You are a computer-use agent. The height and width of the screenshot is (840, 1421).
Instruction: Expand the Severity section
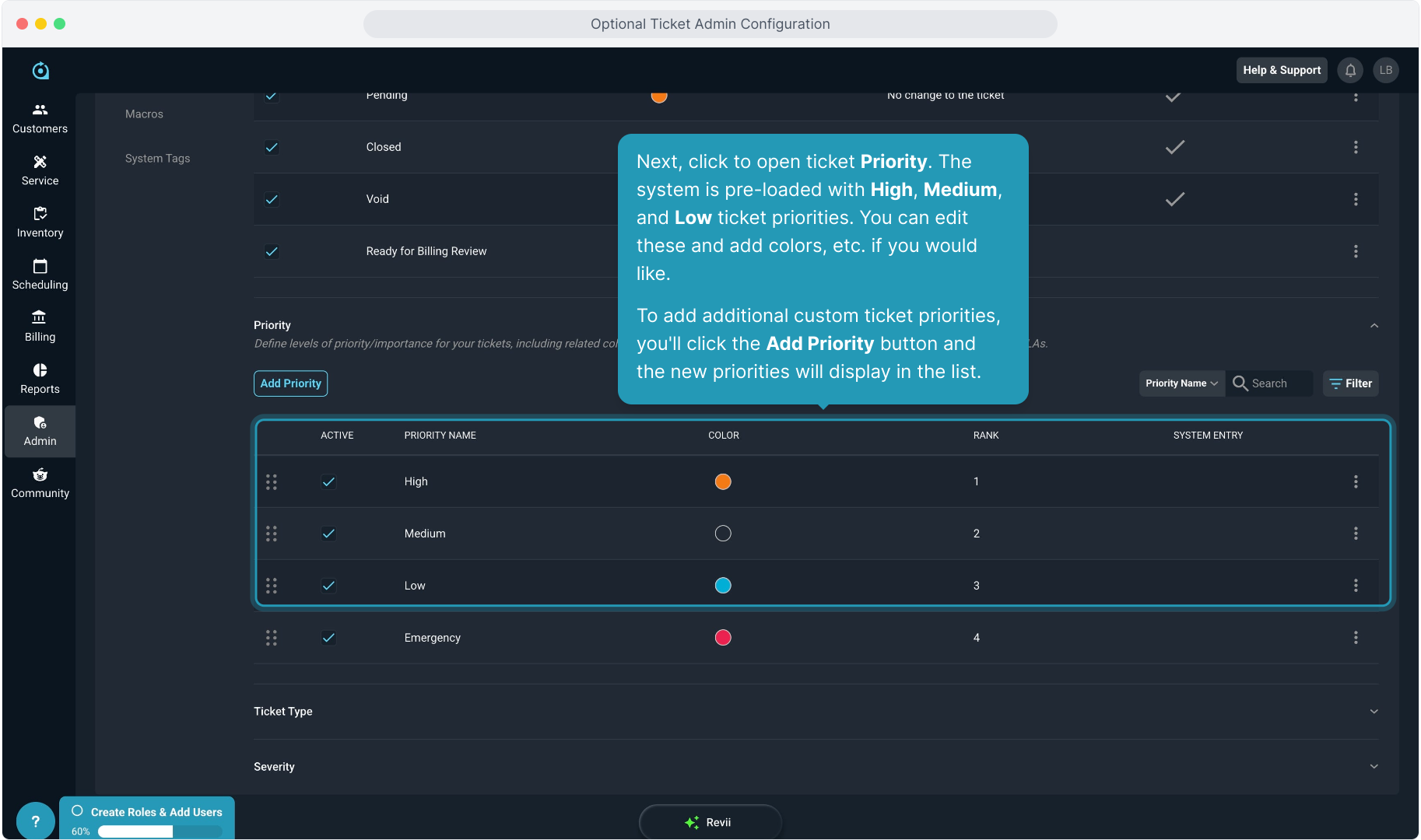[1374, 767]
